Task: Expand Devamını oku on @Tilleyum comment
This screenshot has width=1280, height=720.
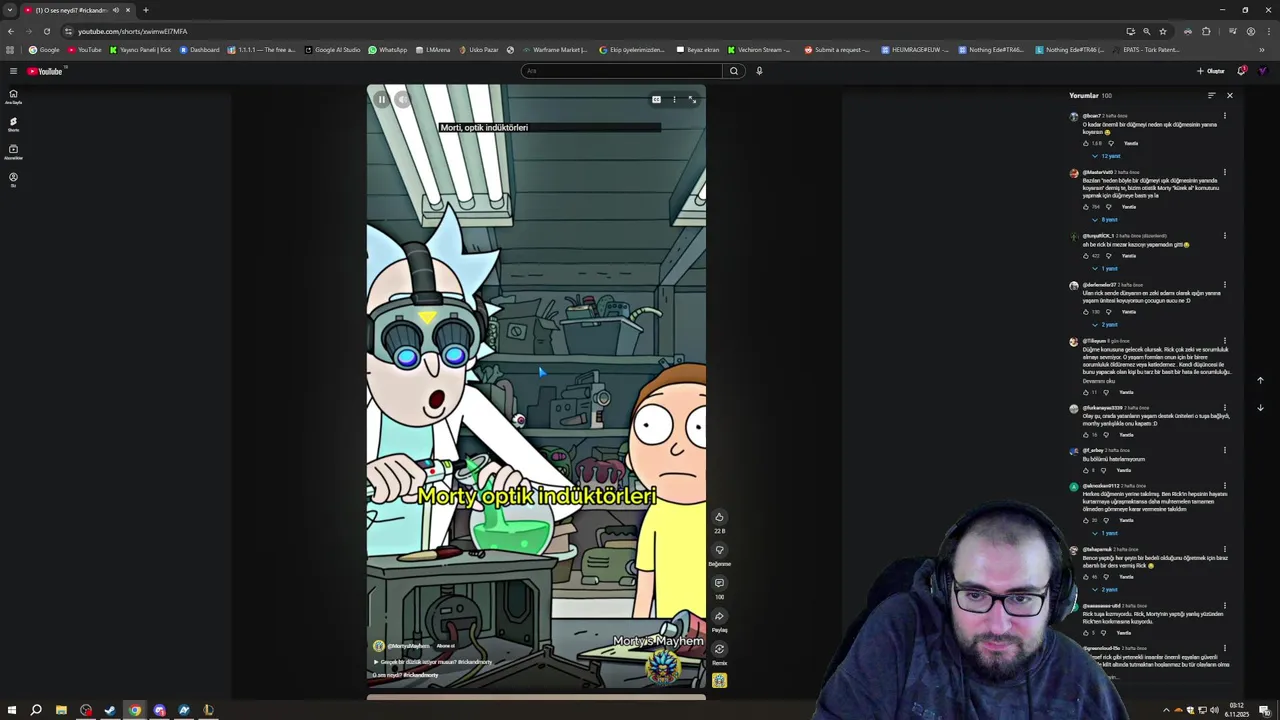Action: click(1098, 381)
